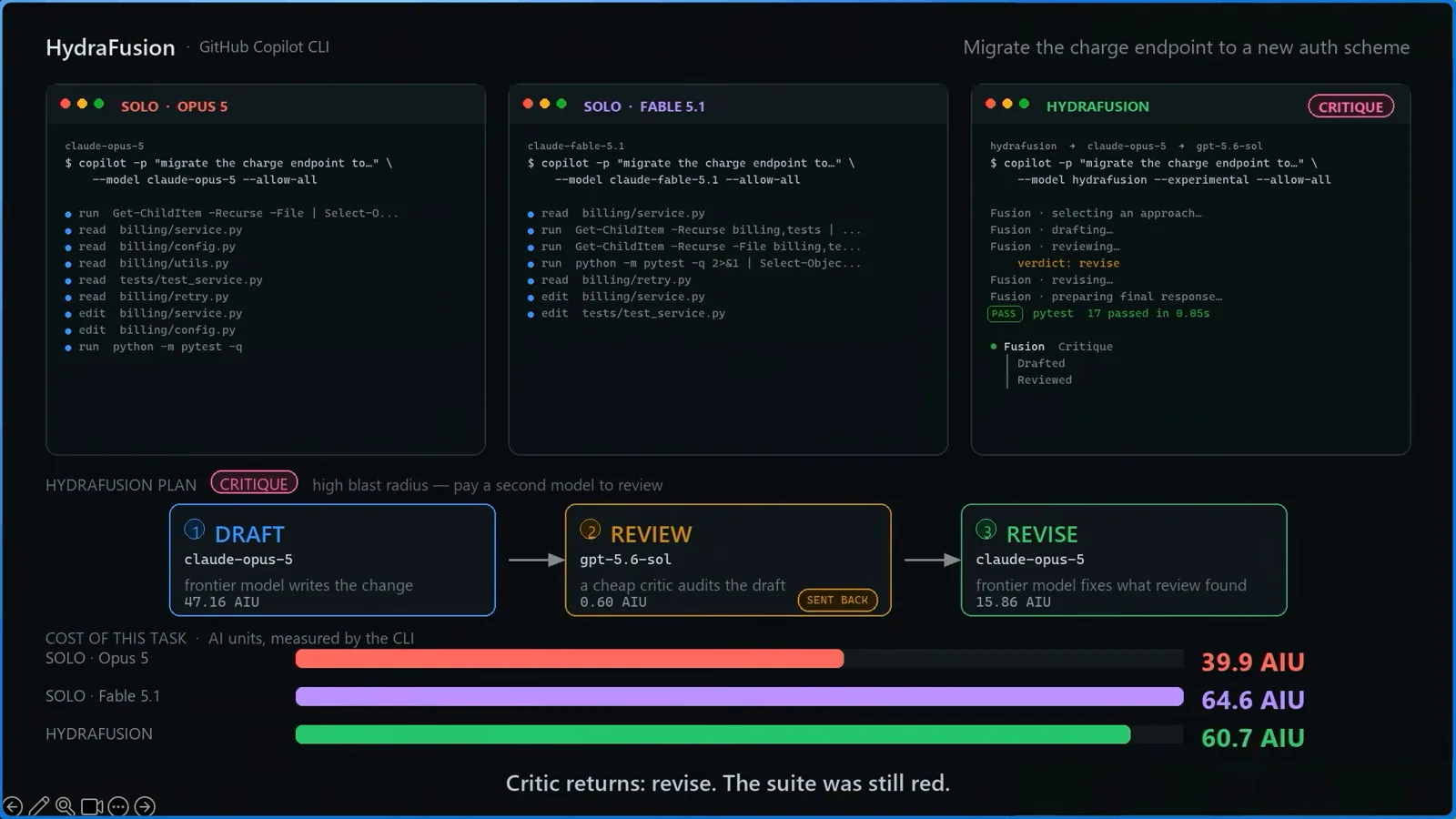Click caption "Critic returns: revise. The suite was still red."

[728, 784]
